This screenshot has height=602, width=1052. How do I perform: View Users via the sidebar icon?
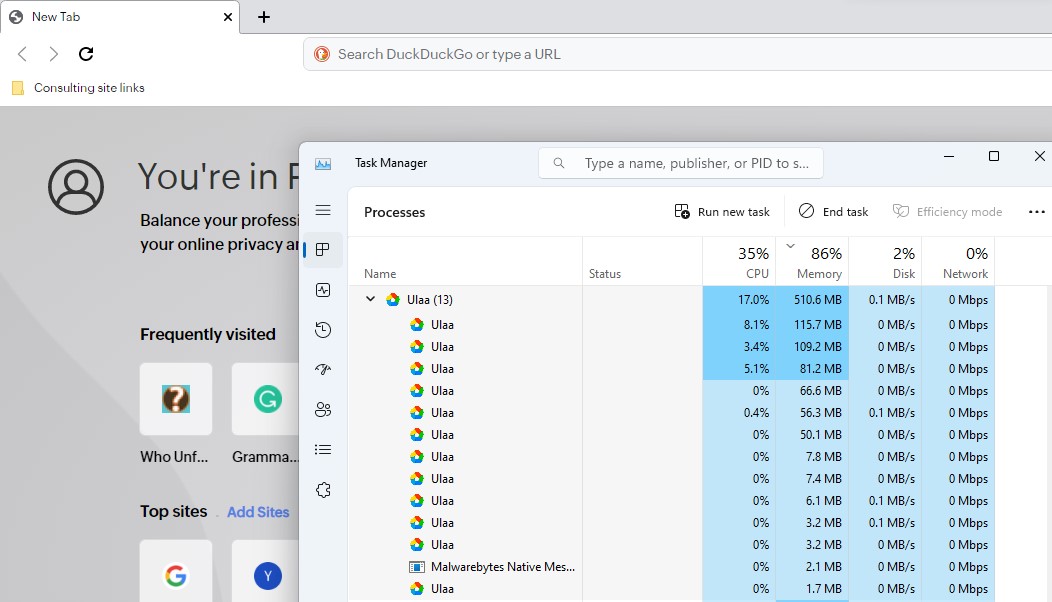[x=323, y=409]
